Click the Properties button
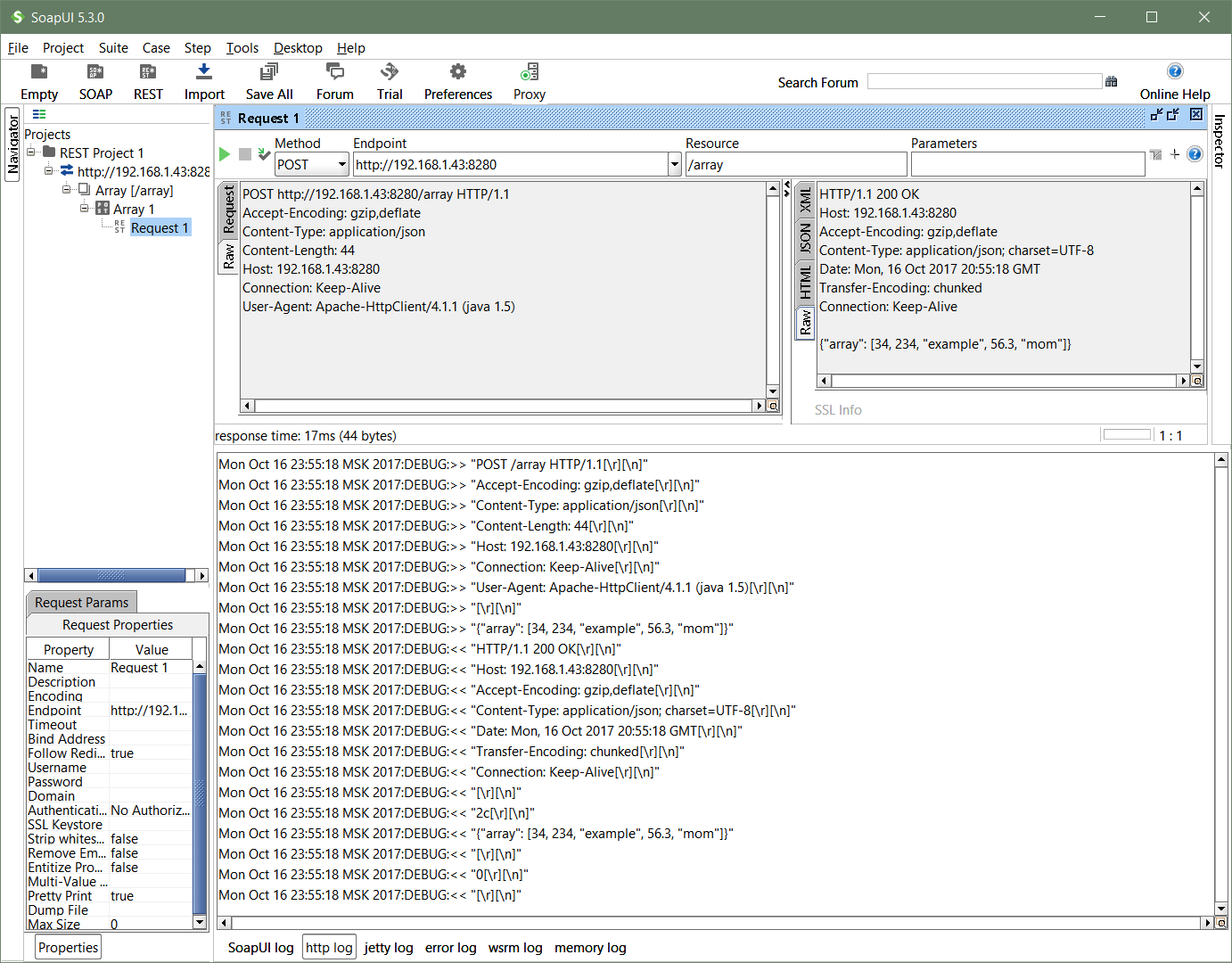 (69, 948)
